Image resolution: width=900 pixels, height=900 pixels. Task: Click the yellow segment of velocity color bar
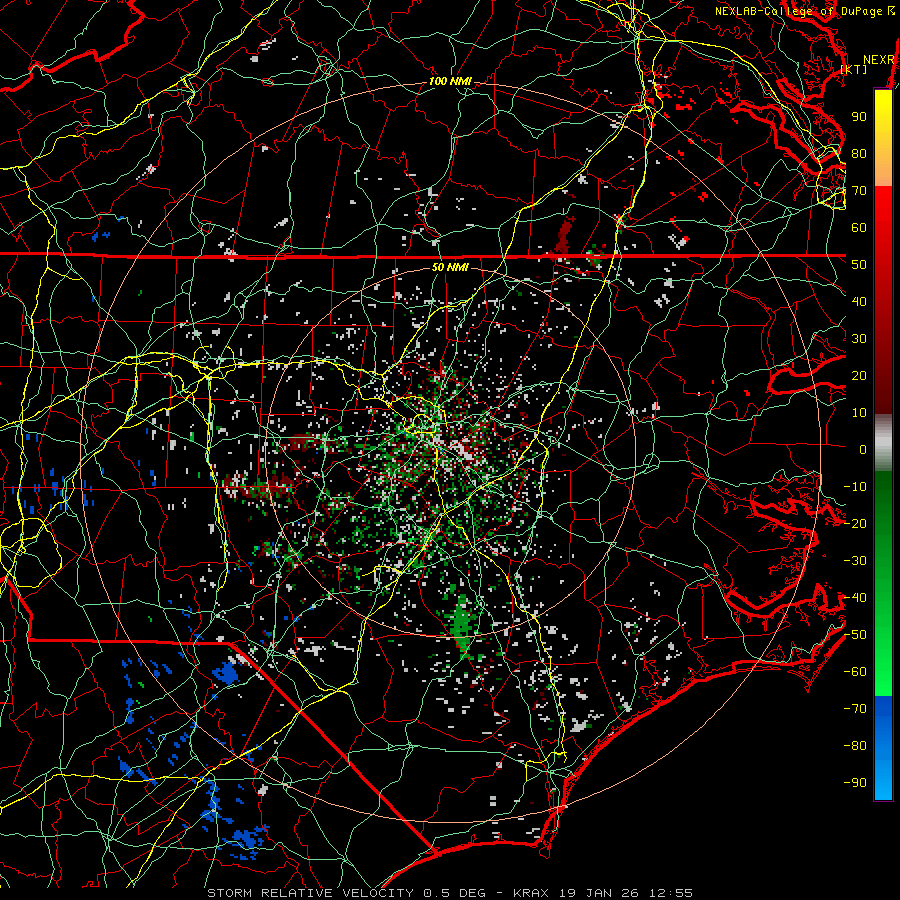tap(883, 138)
